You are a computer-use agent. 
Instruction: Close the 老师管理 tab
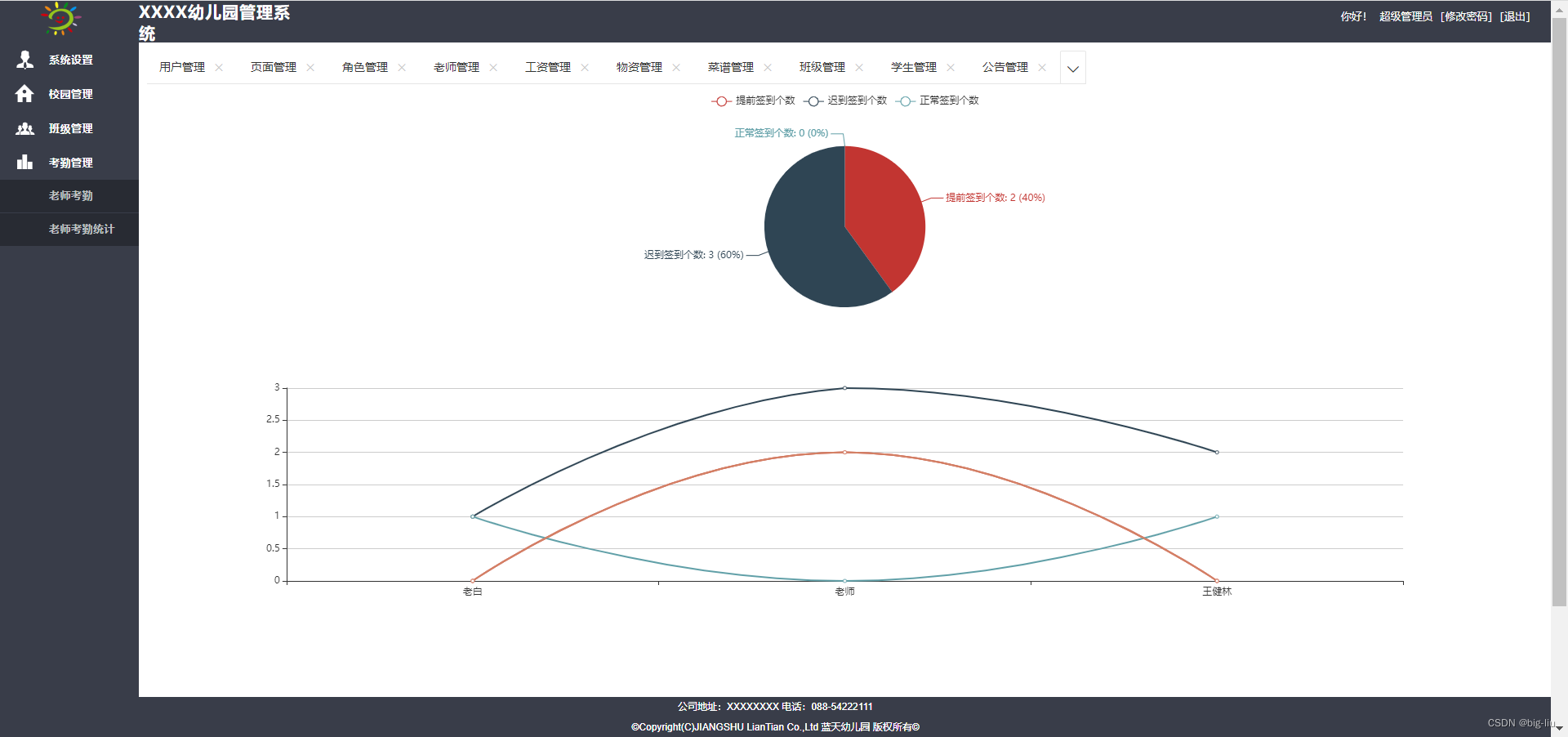(x=493, y=68)
